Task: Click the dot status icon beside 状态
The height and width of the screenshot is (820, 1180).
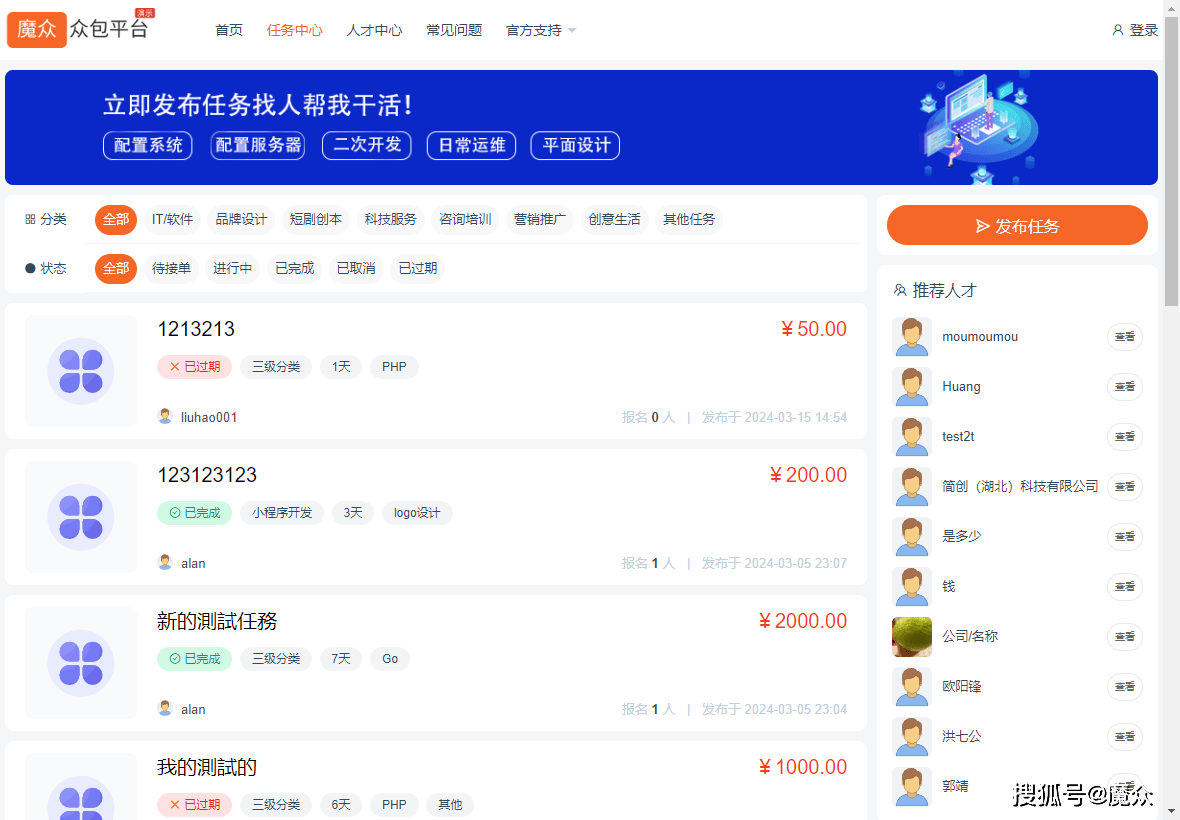Action: [30, 268]
